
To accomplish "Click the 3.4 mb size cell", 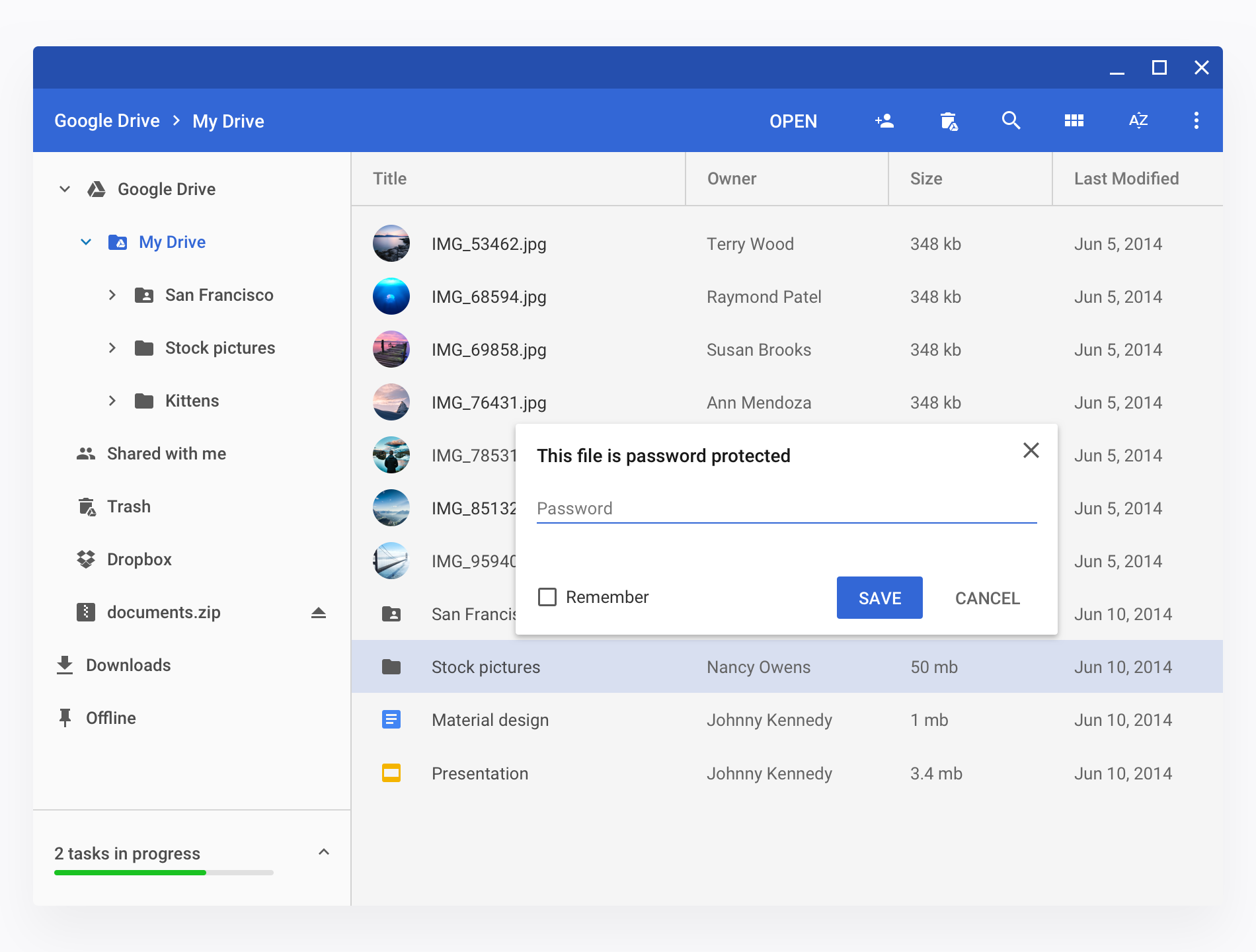I will click(x=936, y=773).
